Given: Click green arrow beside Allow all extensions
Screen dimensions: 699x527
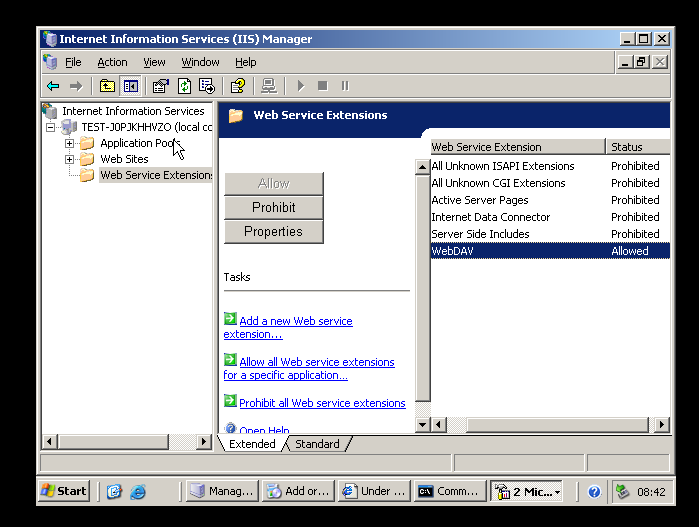Looking at the screenshot, I should 230,360.
